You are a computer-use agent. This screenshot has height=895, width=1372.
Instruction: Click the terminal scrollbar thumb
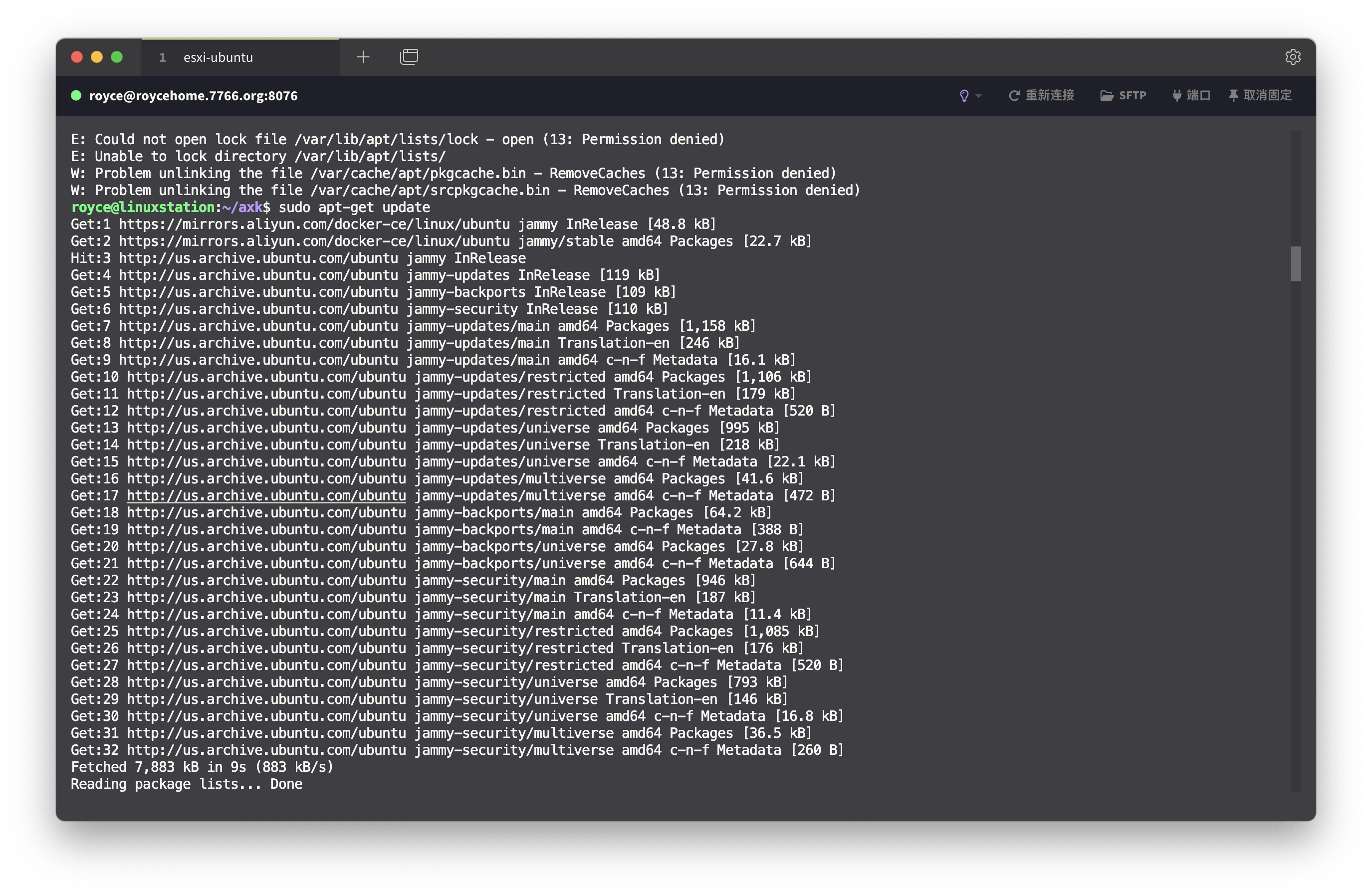coord(1296,264)
